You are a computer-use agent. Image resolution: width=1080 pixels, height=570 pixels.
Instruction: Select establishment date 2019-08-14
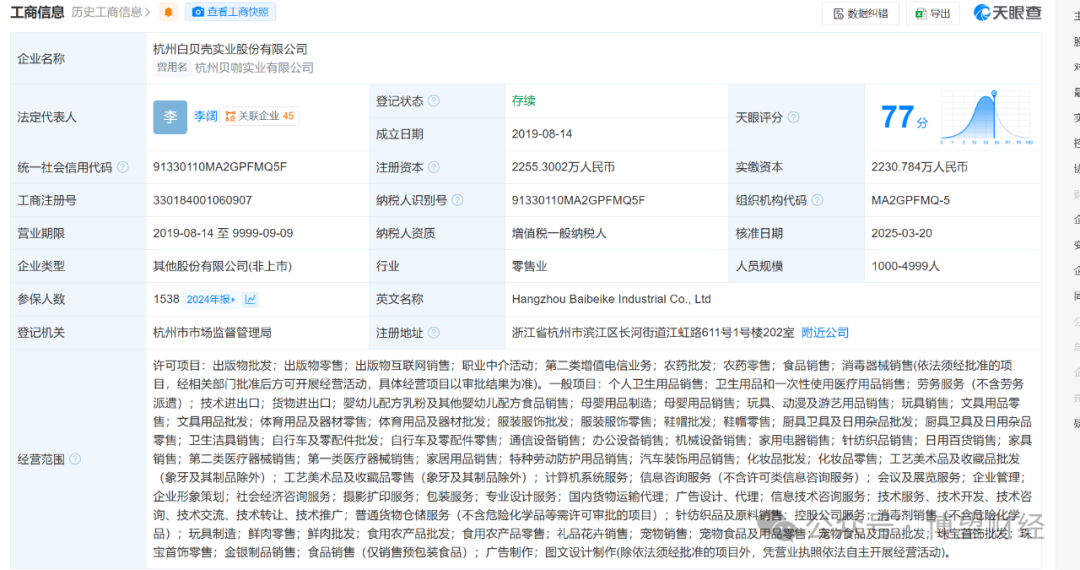542,134
